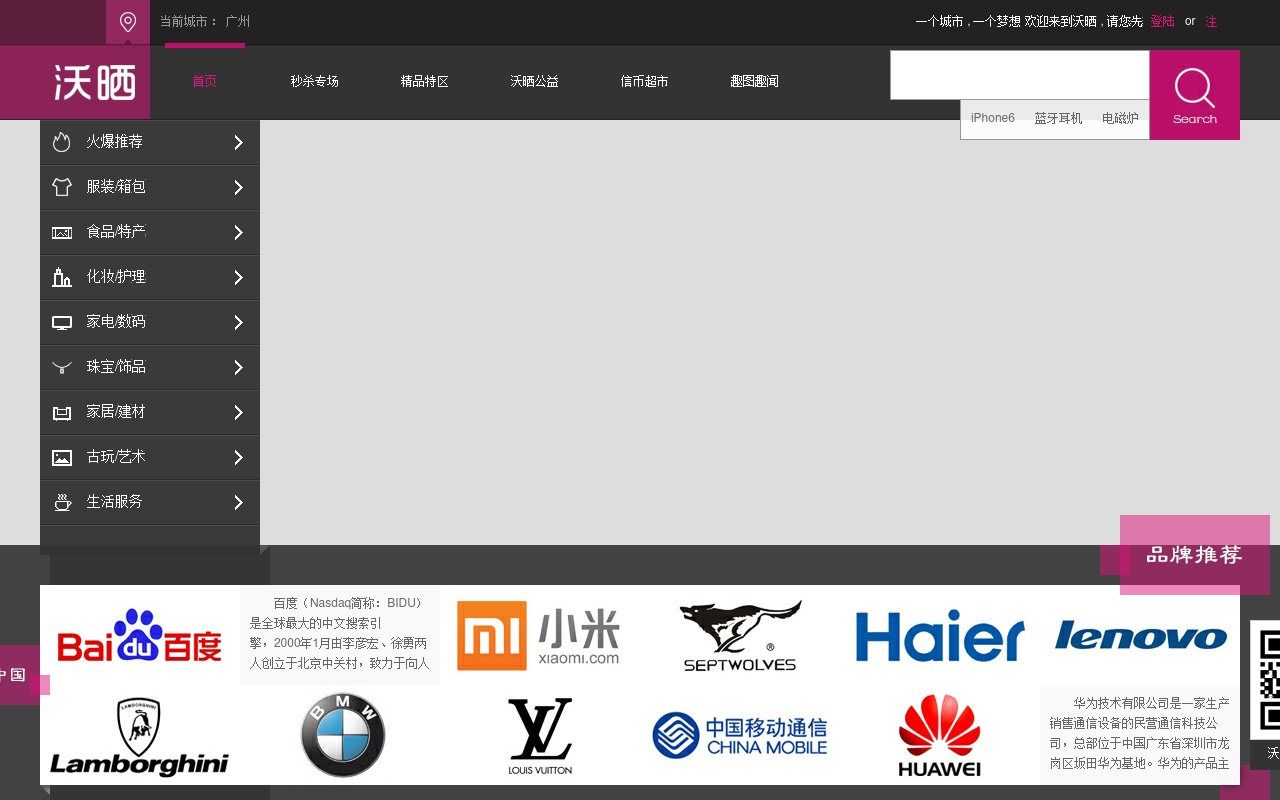Open the Lenovo brand logo
Viewport: 1280px width, 800px height.
point(1140,636)
